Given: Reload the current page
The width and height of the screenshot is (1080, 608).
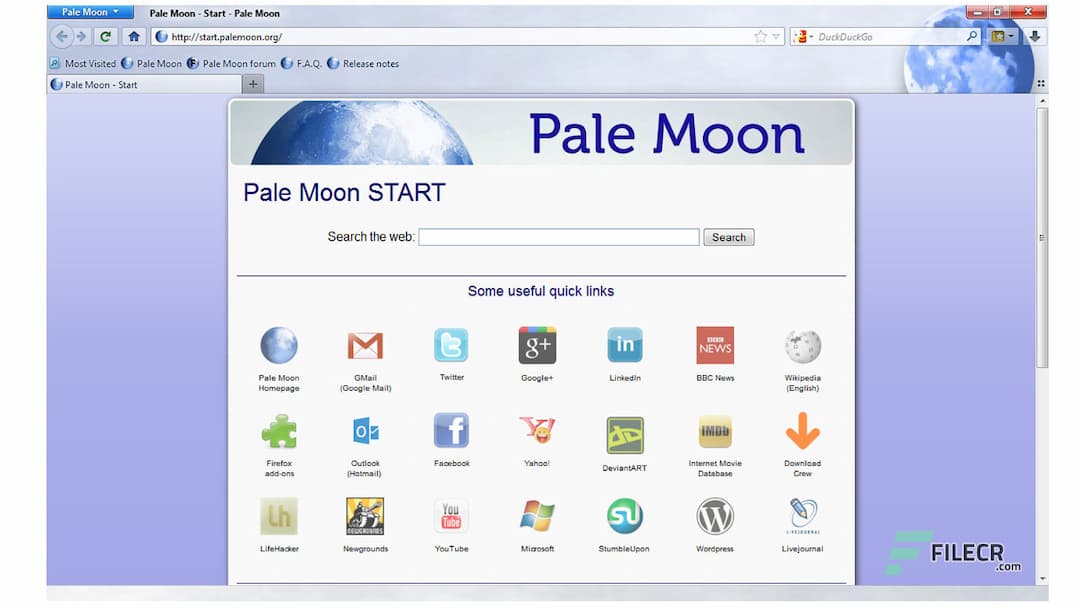Looking at the screenshot, I should point(105,36).
